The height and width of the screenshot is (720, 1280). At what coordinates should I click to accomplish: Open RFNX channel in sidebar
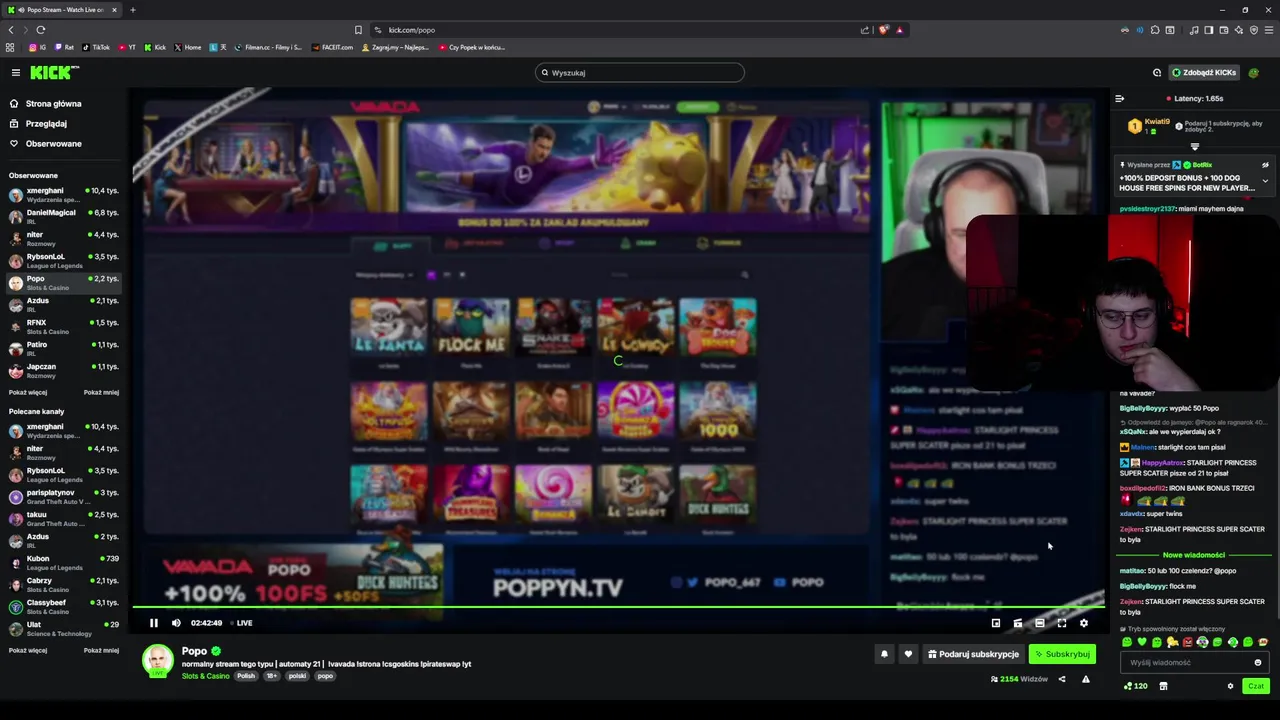tap(63, 326)
